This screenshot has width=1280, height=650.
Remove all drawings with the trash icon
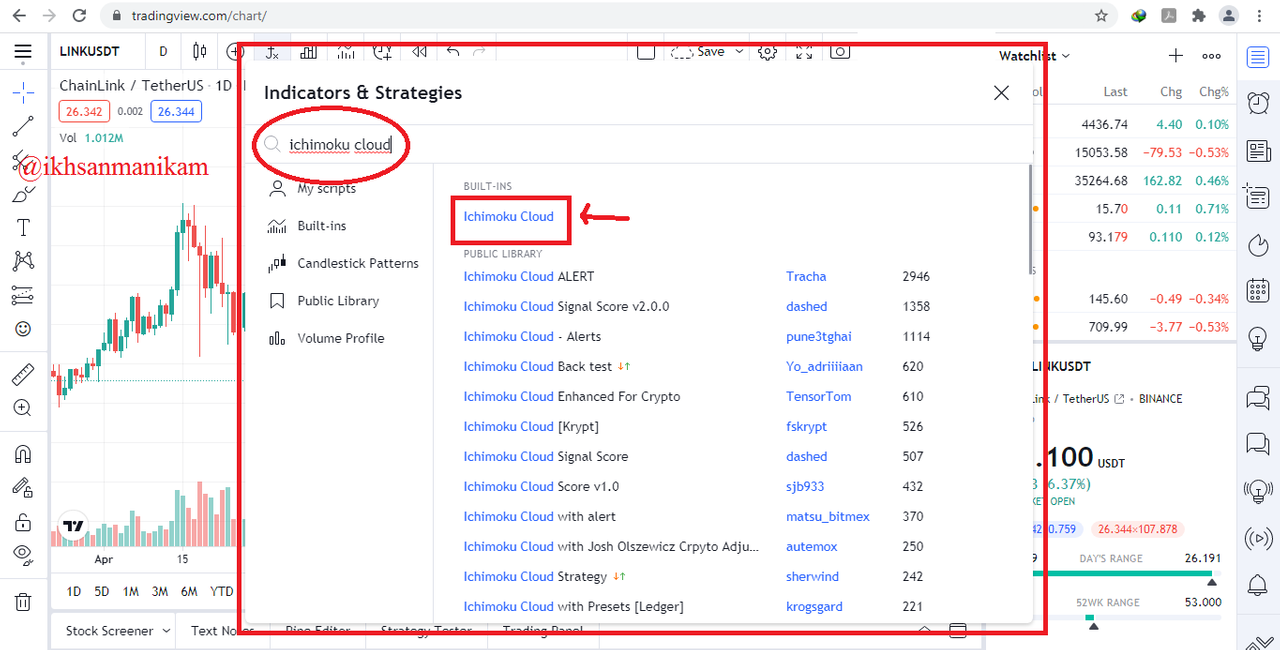[23, 601]
